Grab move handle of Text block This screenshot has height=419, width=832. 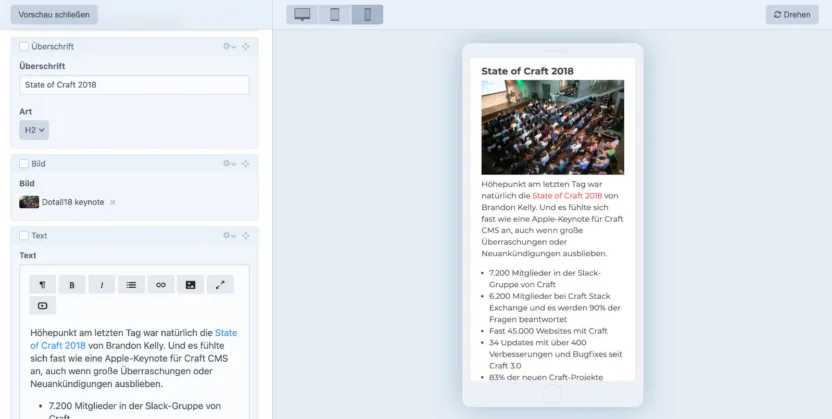(246, 235)
